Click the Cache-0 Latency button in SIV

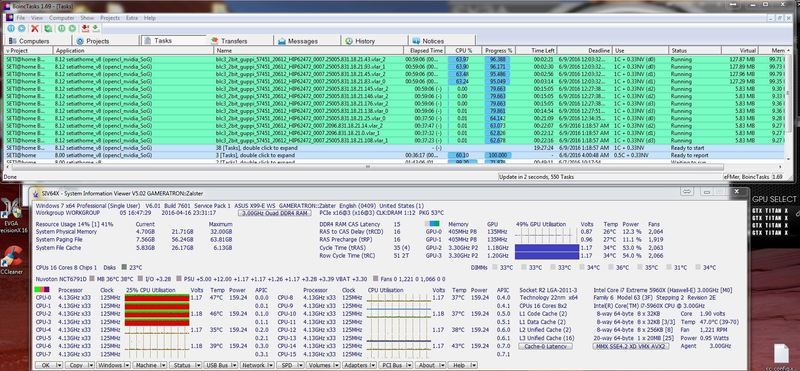pos(545,346)
